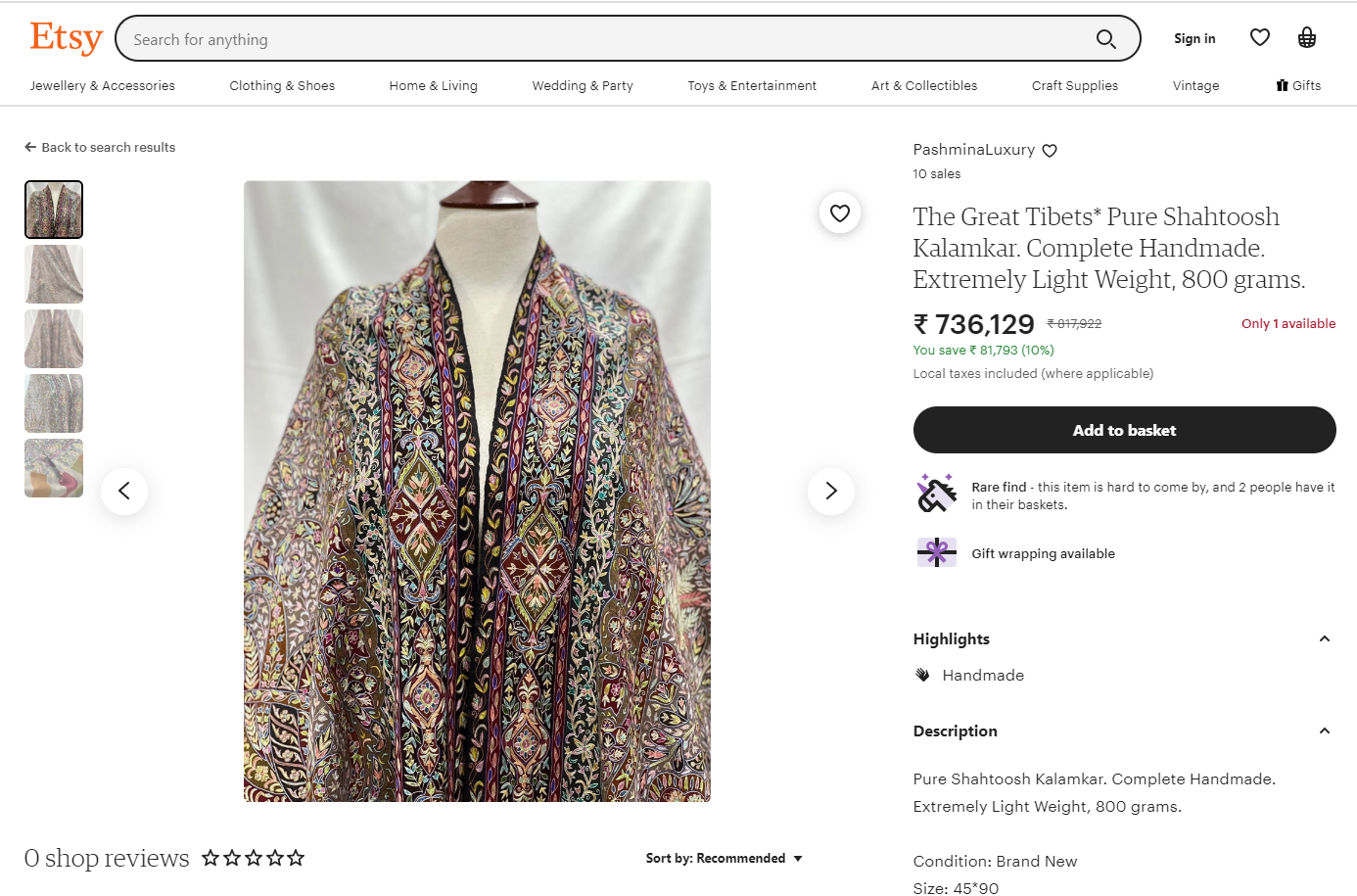
Task: Collapse the Description section
Action: (1325, 731)
